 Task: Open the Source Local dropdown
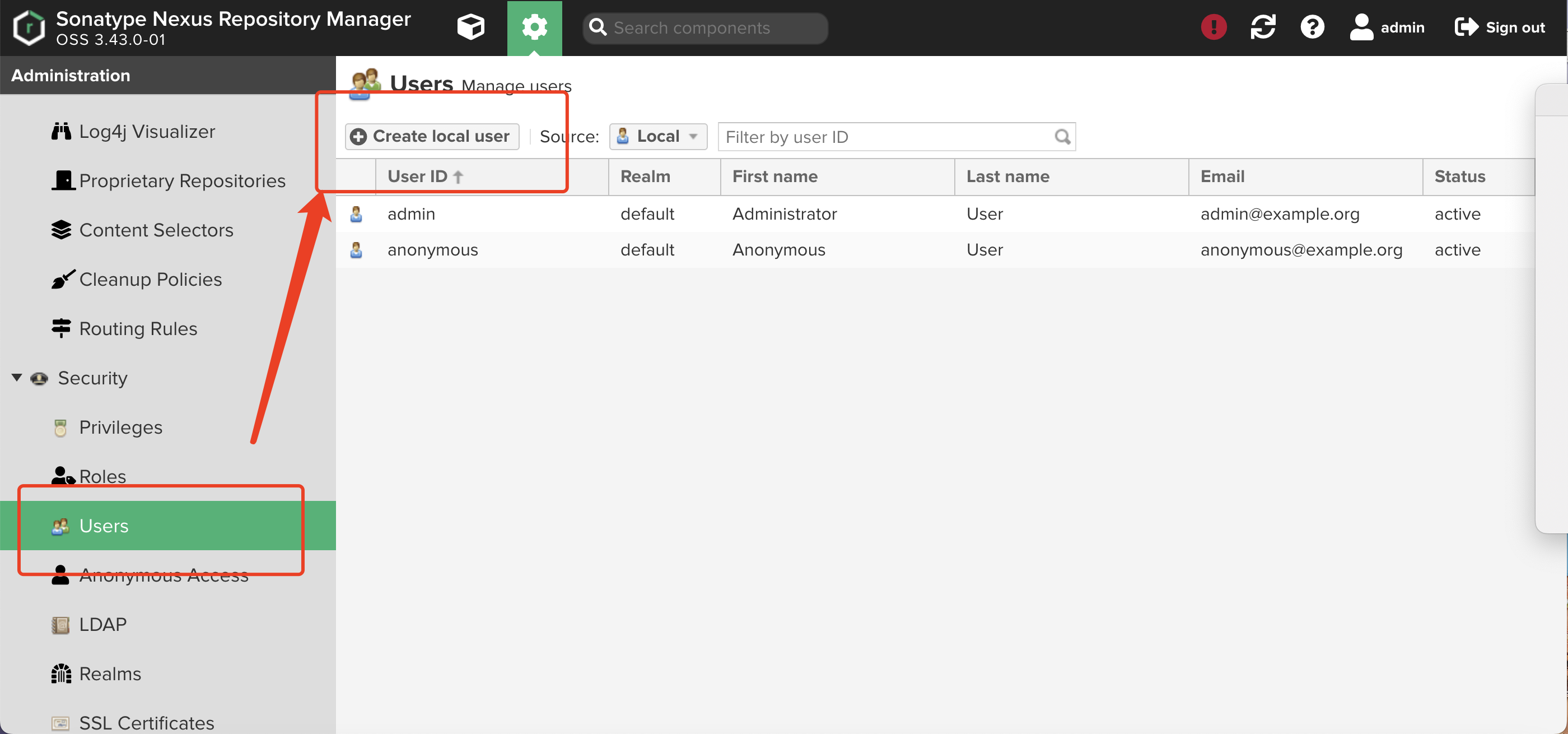[657, 137]
